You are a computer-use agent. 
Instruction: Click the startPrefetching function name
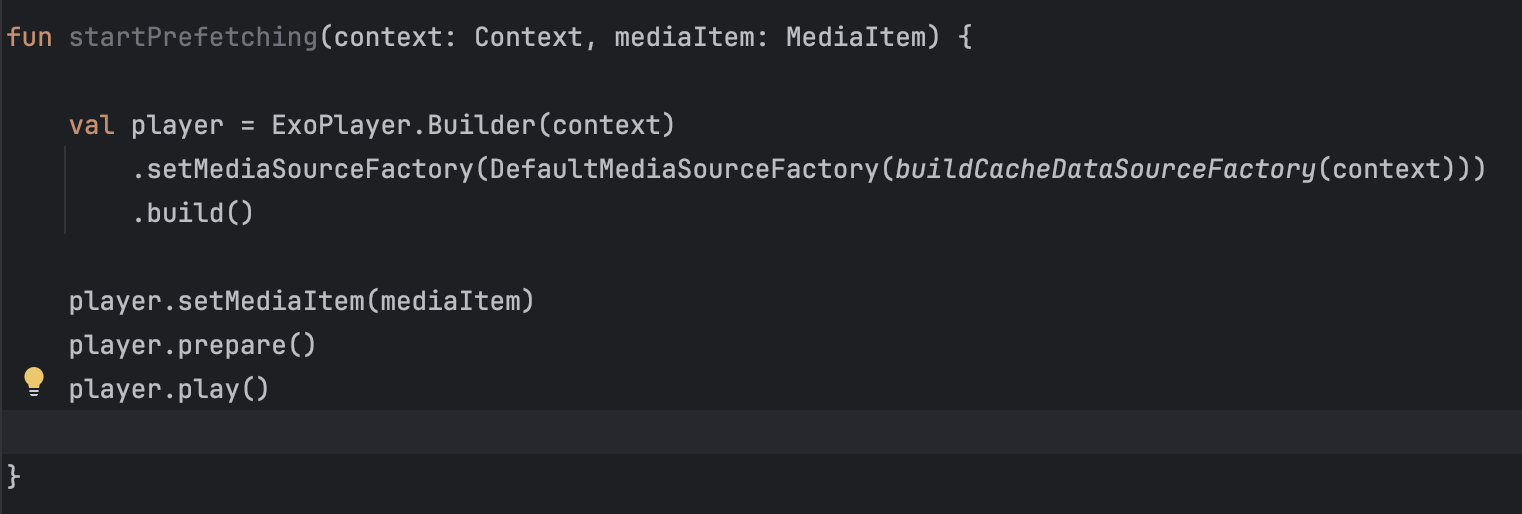[192, 39]
